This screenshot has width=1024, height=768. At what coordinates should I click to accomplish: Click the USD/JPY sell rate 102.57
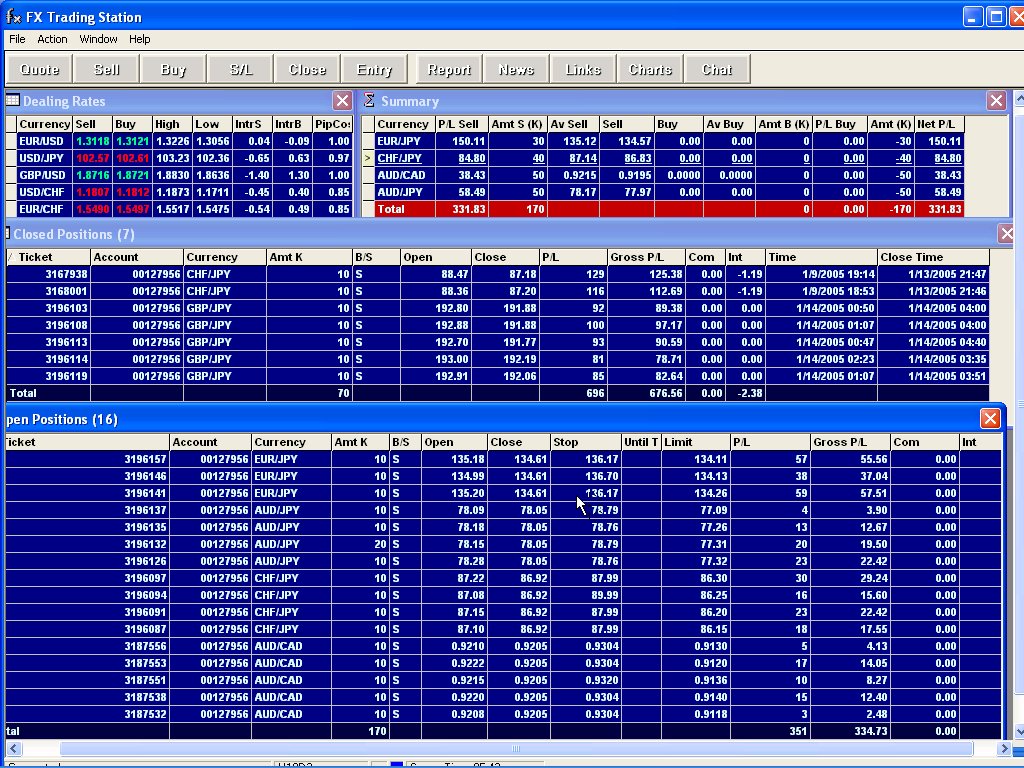(x=92, y=158)
